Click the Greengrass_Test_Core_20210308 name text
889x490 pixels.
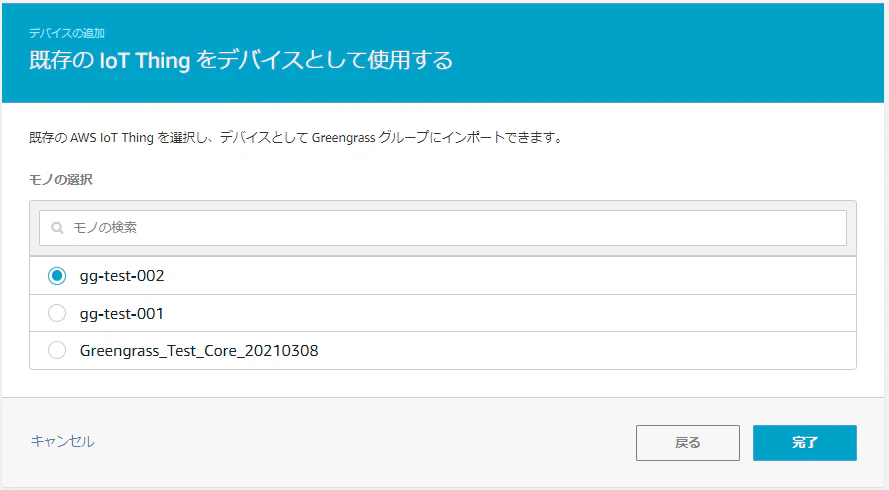(x=199, y=350)
